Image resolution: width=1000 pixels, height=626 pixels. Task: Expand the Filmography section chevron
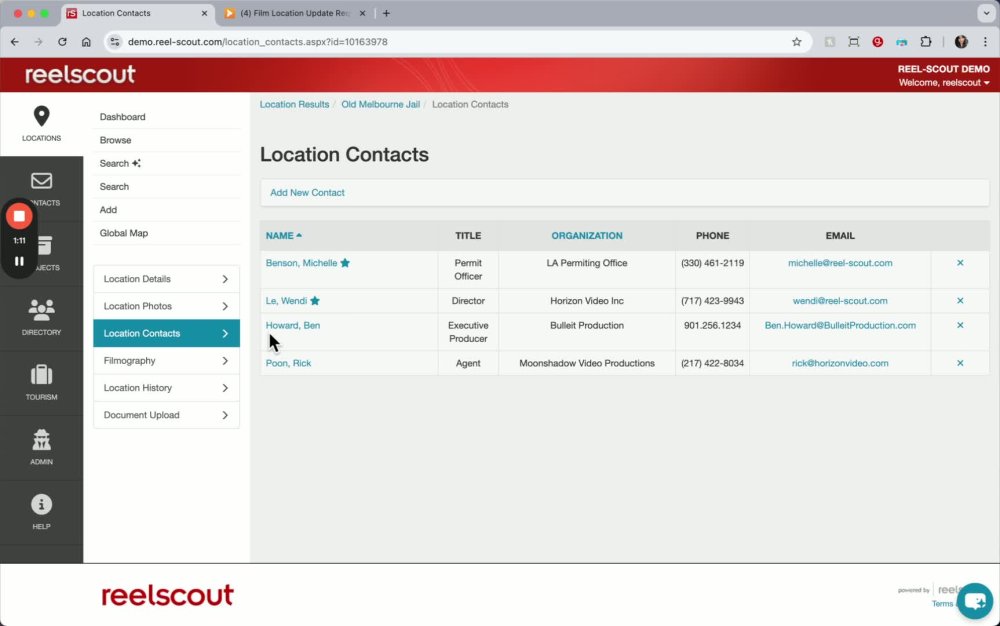[225, 361]
